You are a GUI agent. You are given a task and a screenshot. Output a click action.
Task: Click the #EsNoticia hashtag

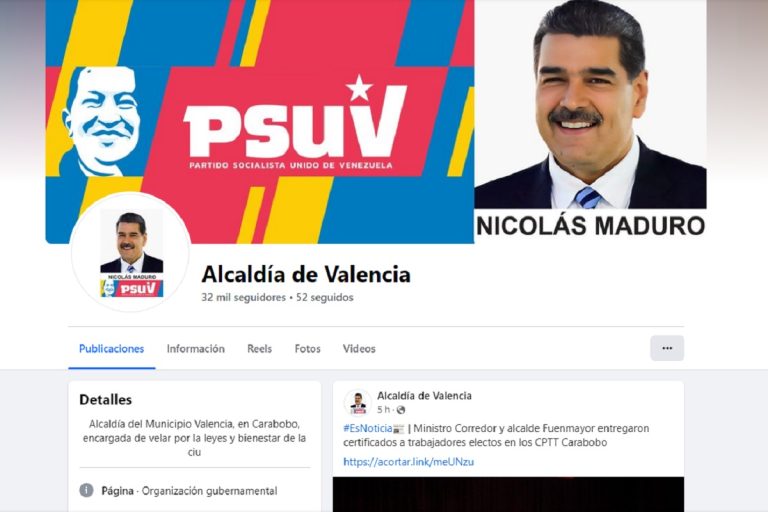click(368, 429)
